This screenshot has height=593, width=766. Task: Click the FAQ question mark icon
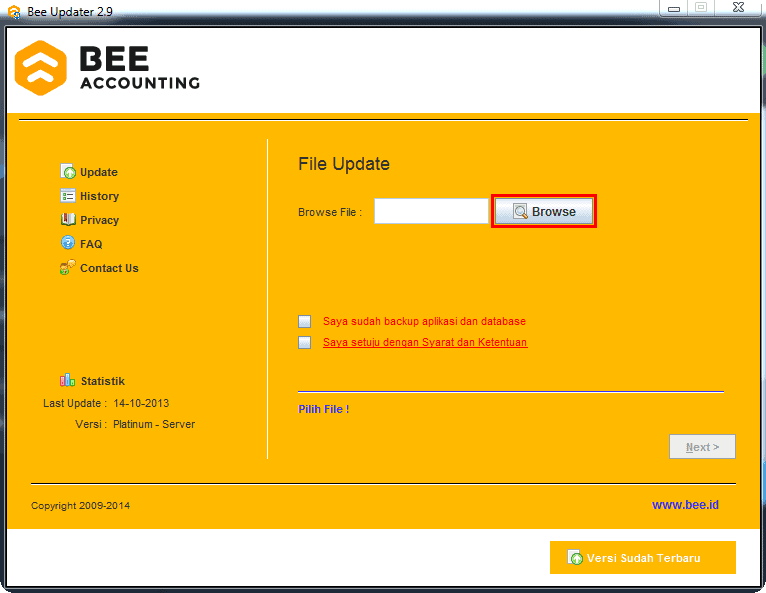click(68, 243)
